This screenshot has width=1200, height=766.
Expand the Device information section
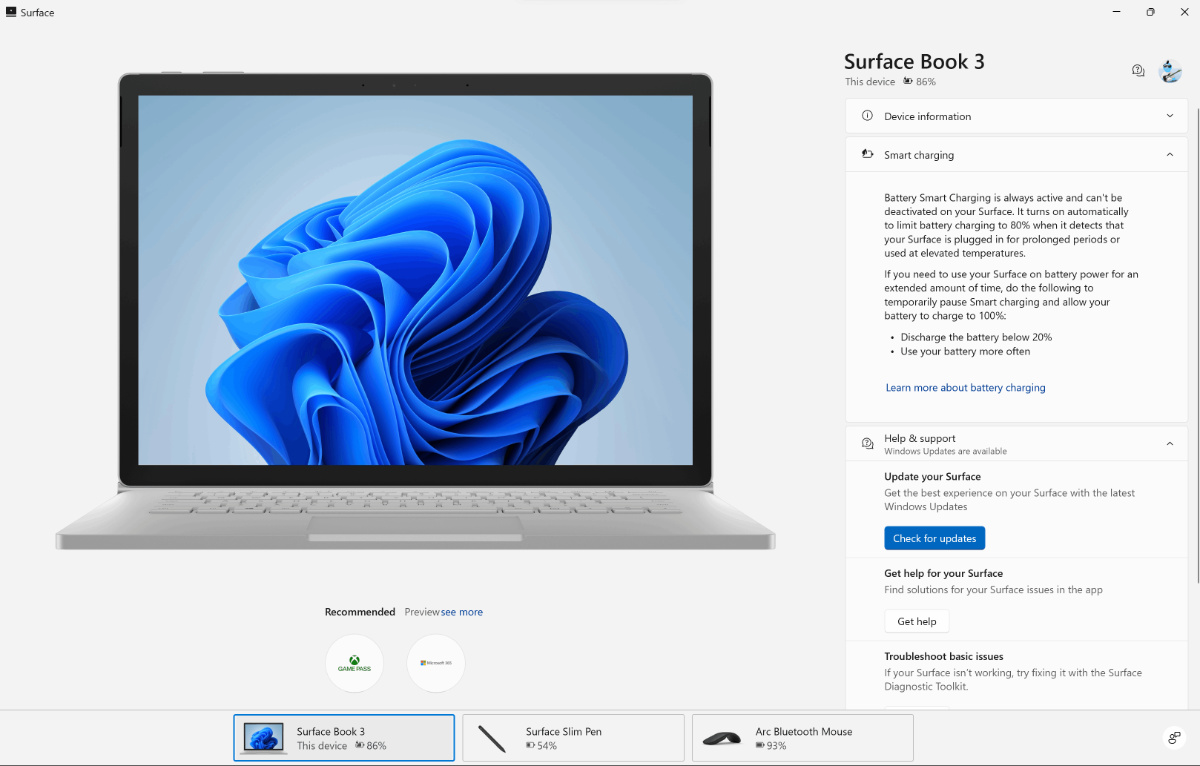click(1016, 116)
